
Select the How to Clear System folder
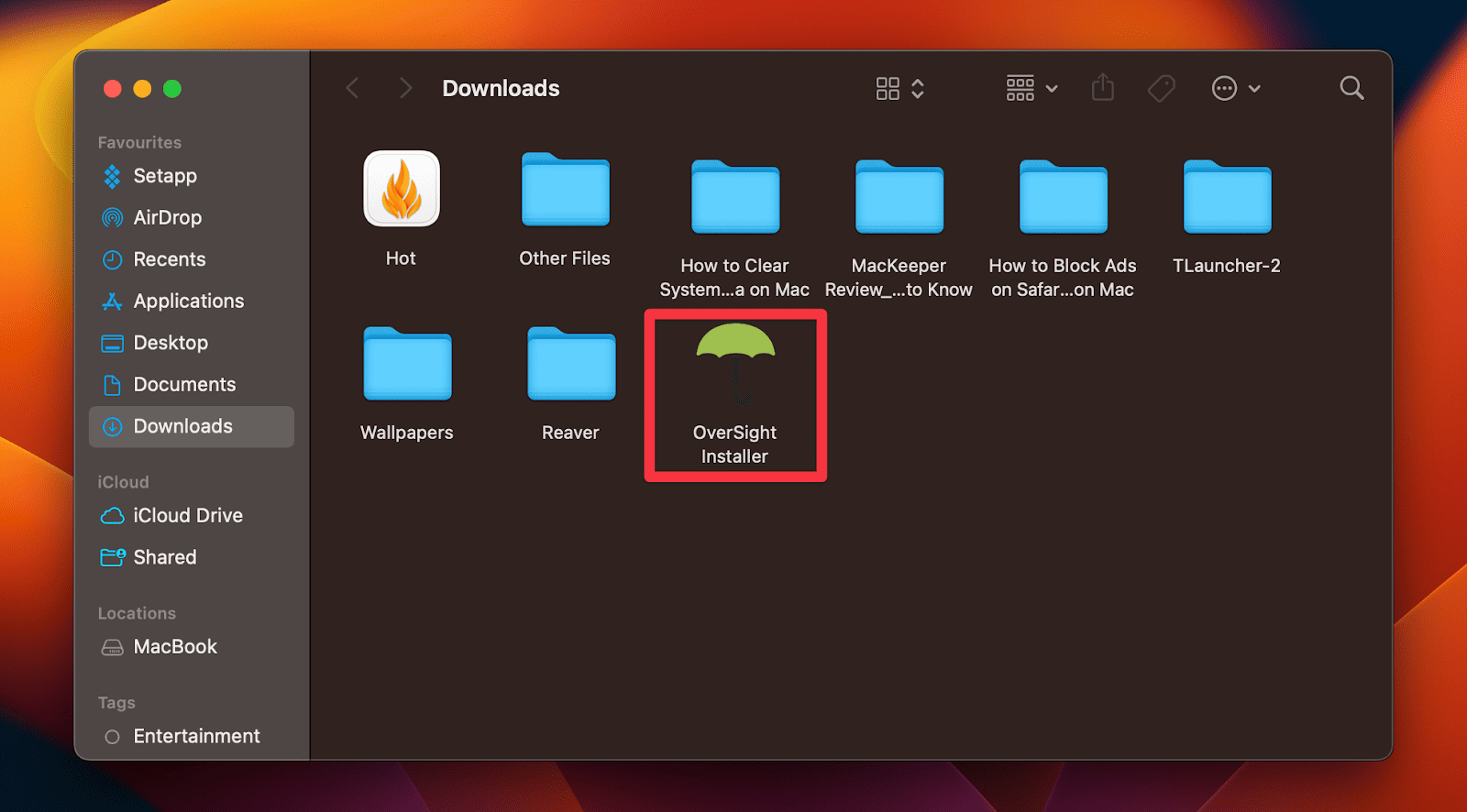(x=735, y=196)
